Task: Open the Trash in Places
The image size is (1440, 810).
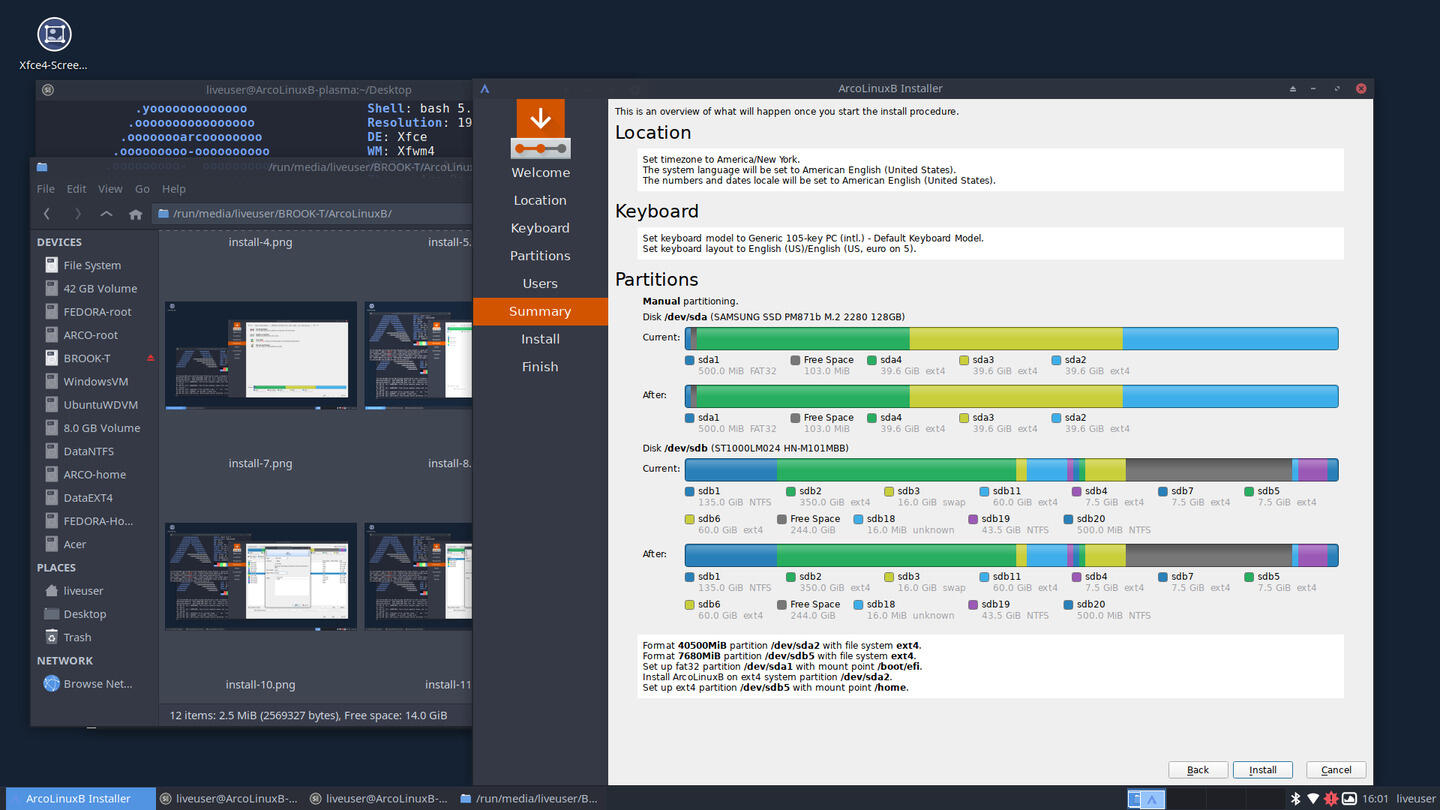Action: [92, 637]
